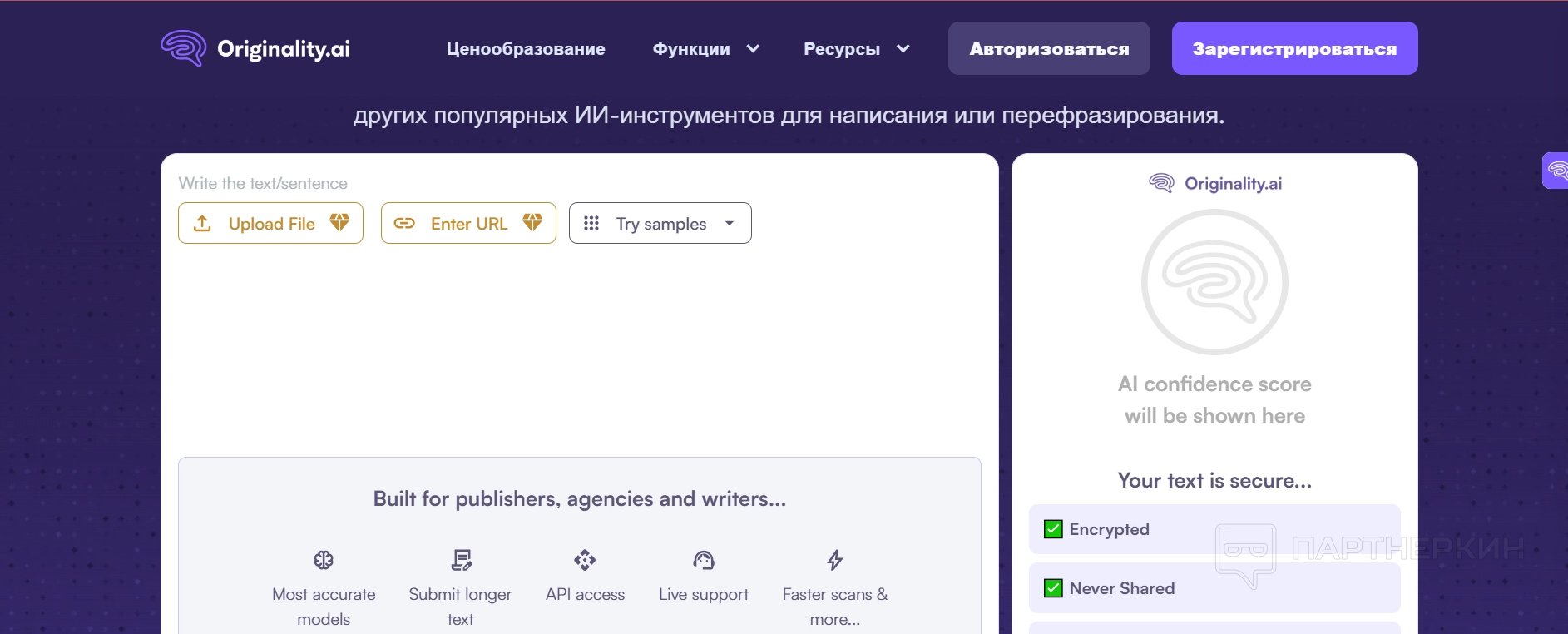Click the Submit longer text label
1568x634 pixels.
[x=460, y=607]
